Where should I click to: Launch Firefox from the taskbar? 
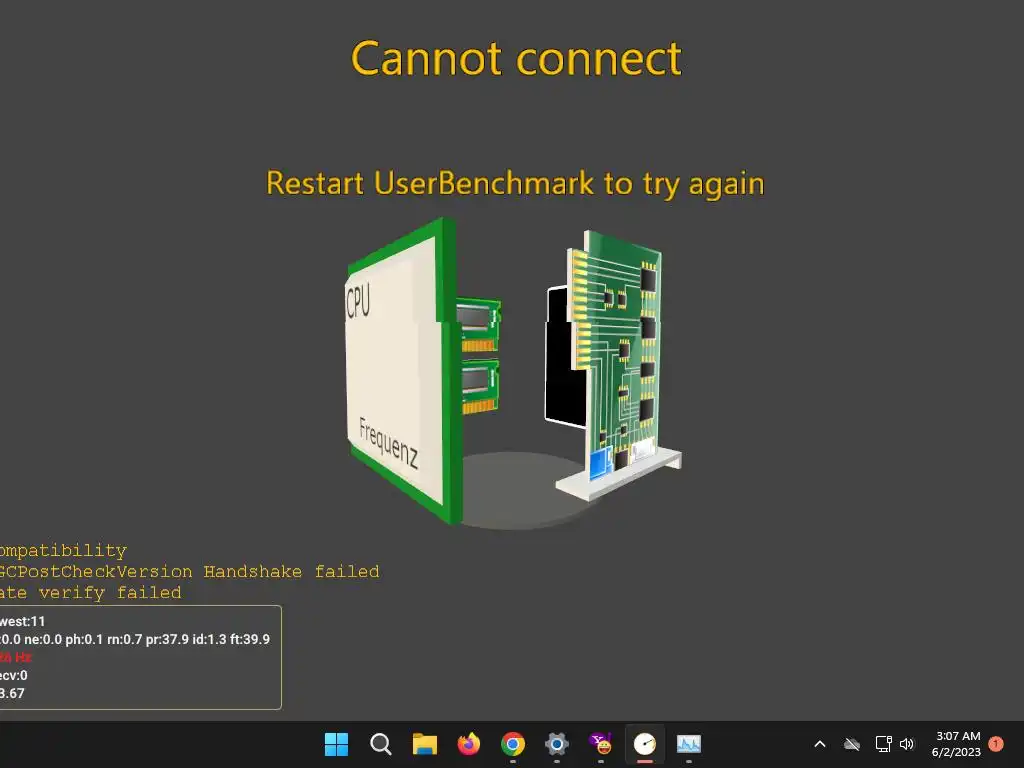[x=468, y=744]
